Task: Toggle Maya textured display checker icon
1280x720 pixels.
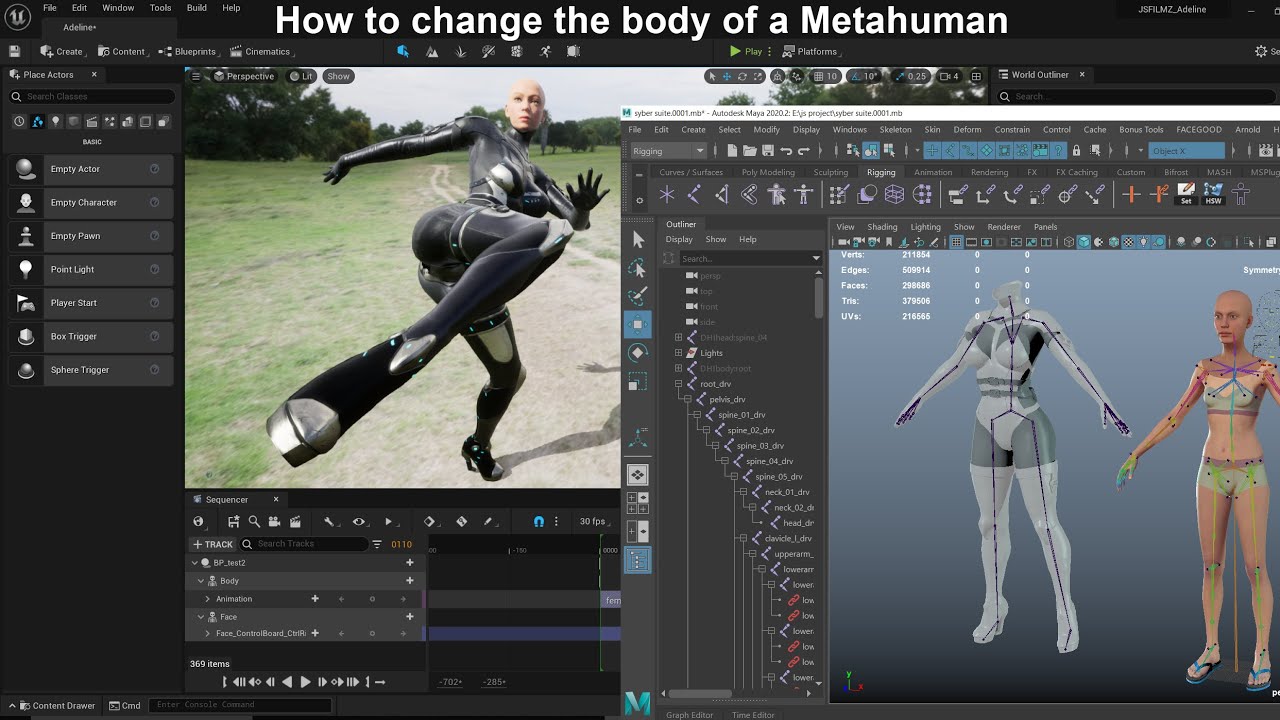Action: pos(1130,242)
